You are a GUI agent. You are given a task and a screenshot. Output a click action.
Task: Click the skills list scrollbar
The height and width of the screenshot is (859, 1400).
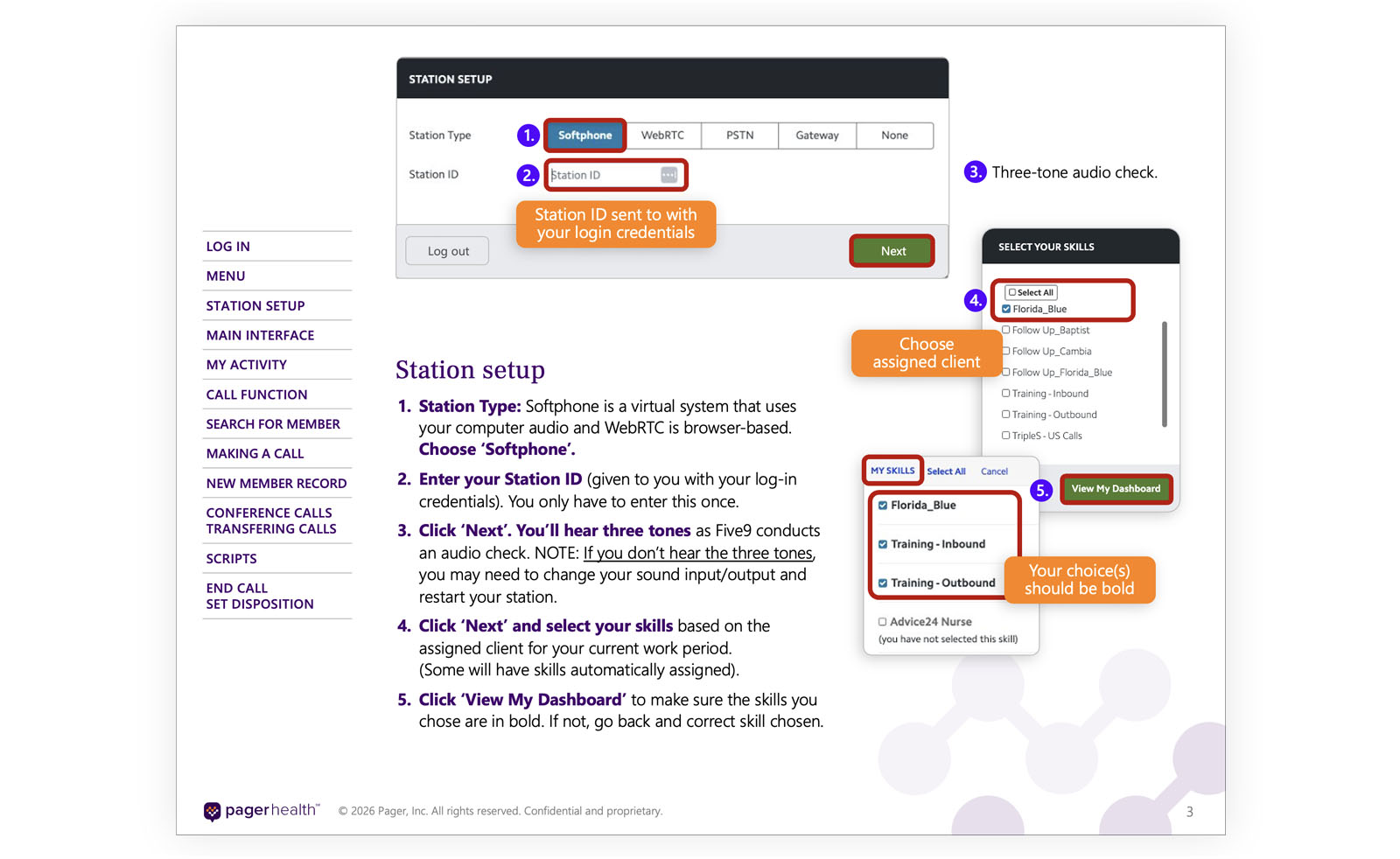(x=1164, y=374)
